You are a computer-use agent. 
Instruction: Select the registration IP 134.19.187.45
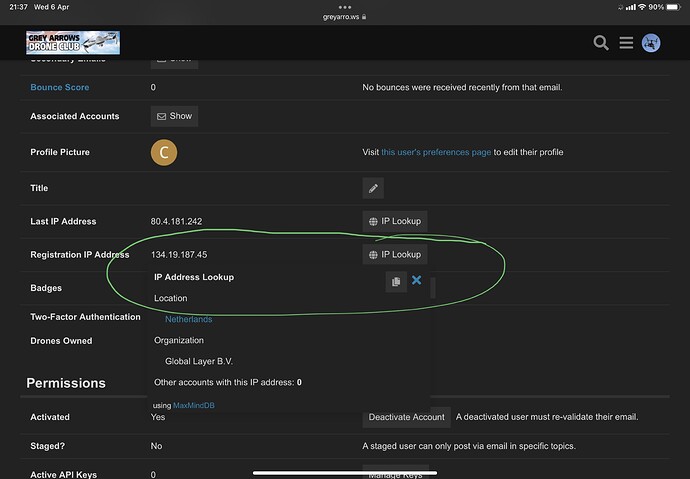(x=179, y=255)
